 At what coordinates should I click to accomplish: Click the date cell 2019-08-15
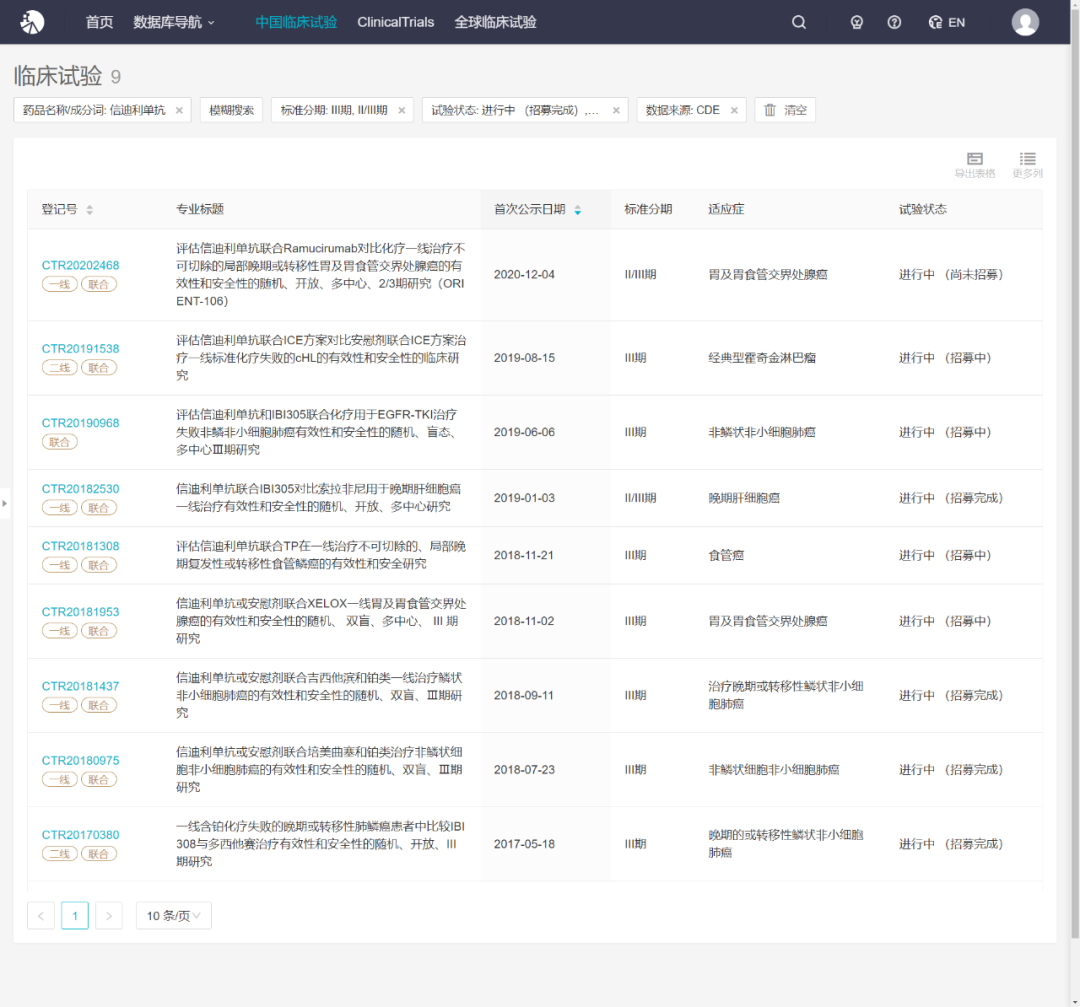524,358
